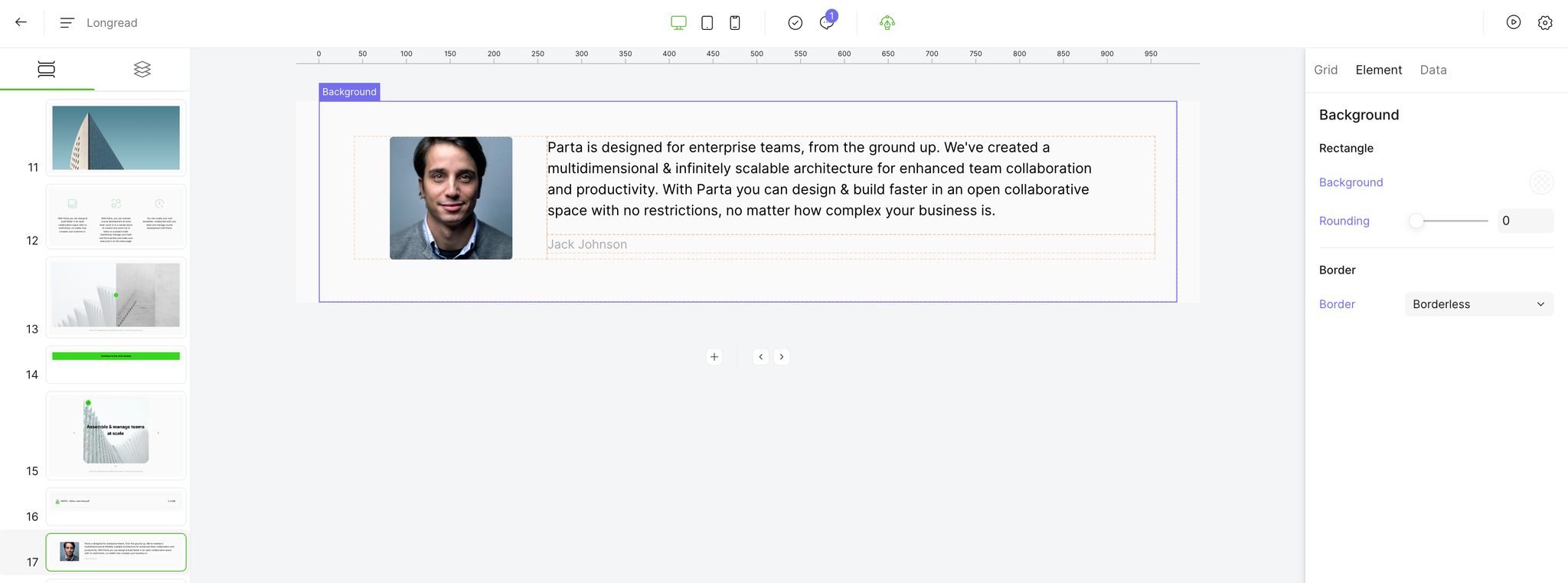Screen dimensions: 1568x583
Task: Go to next slide chevron
Action: tap(782, 357)
